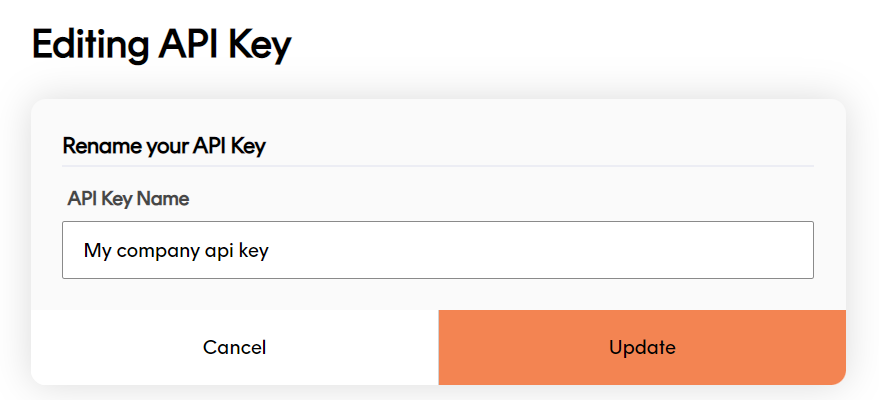This screenshot has width=879, height=400.
Task: Click the word "company" in the input
Action: [x=156, y=251]
